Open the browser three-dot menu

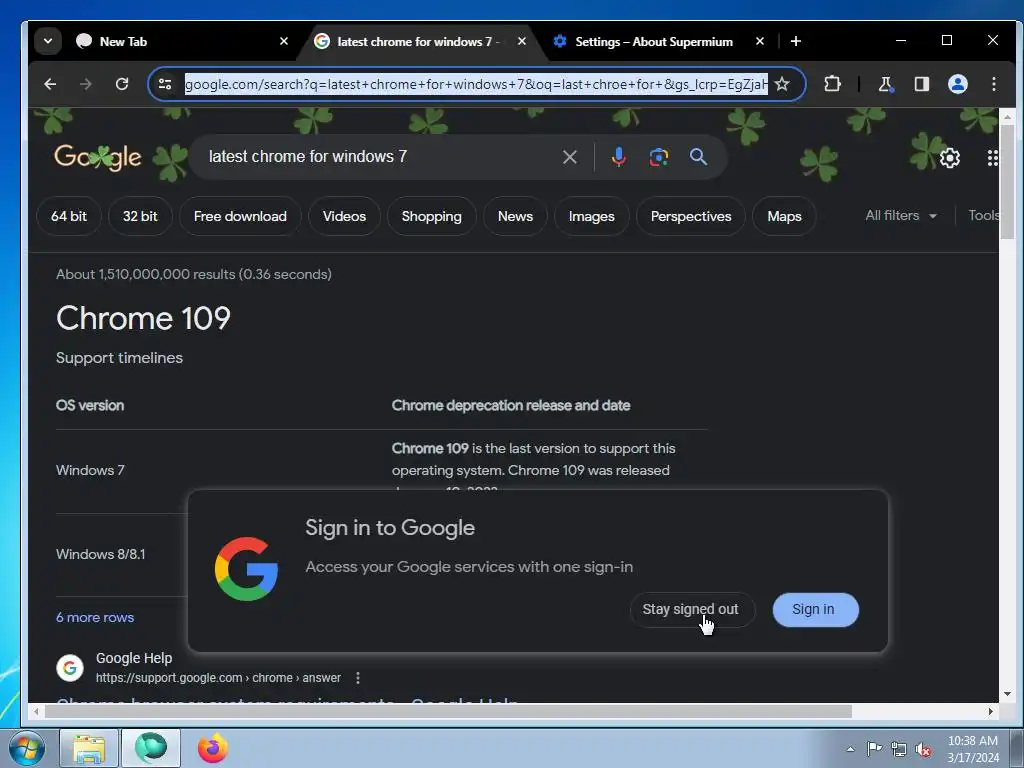click(x=993, y=84)
